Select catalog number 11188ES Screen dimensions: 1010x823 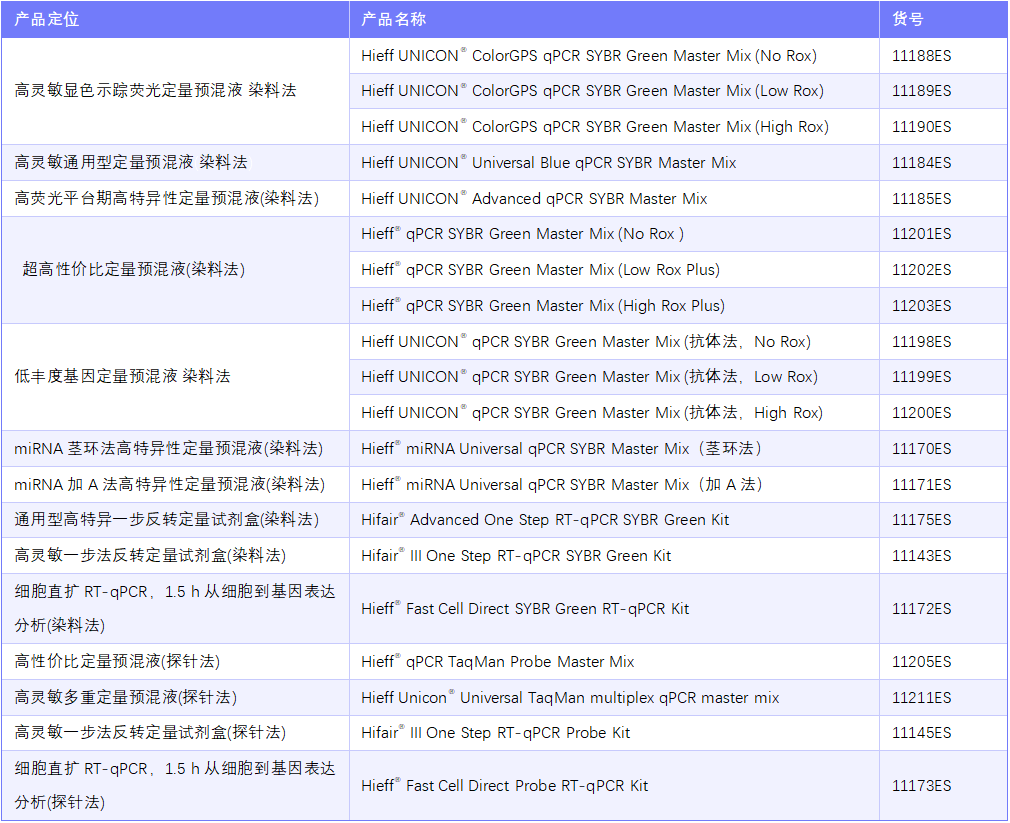[x=921, y=55]
